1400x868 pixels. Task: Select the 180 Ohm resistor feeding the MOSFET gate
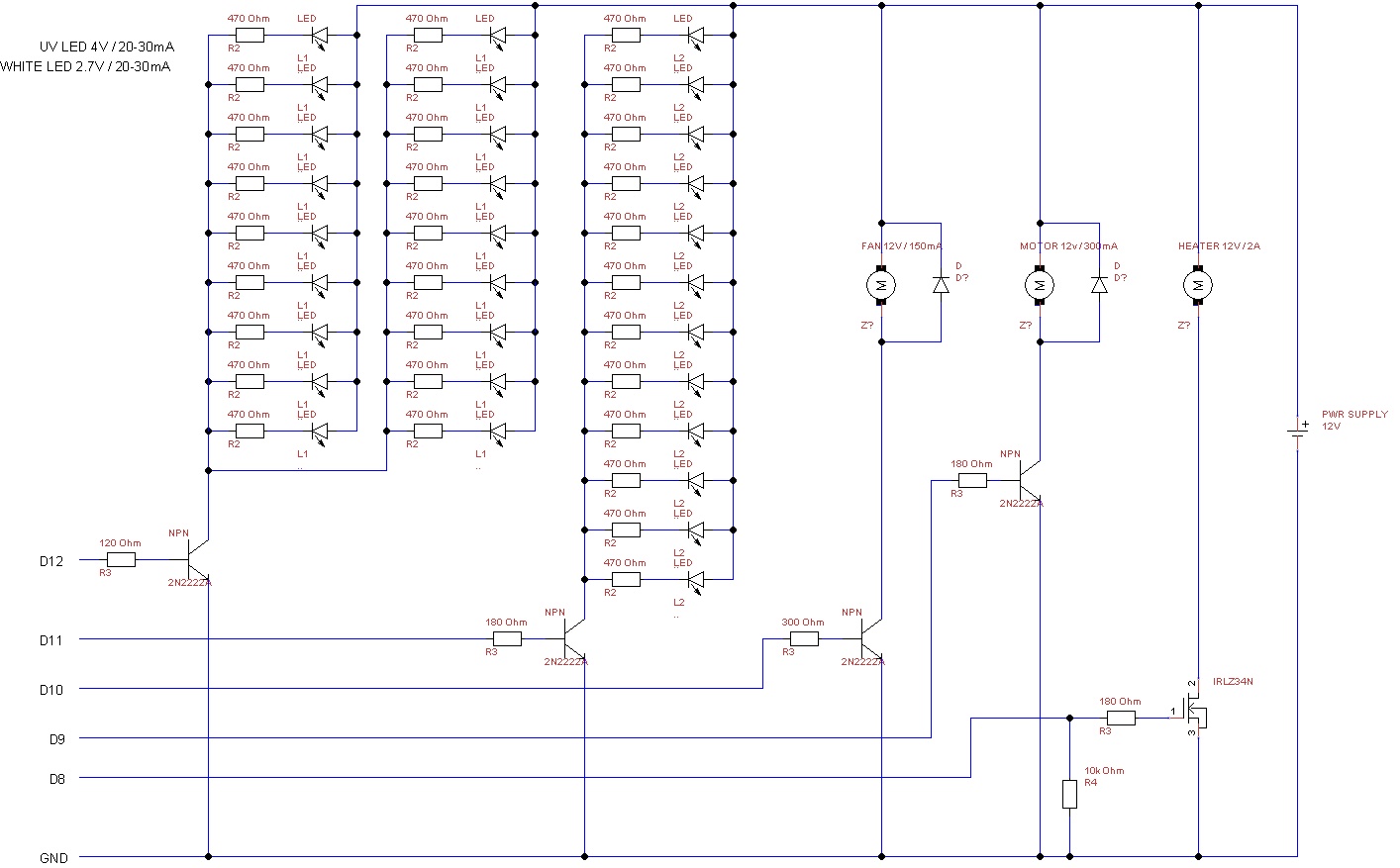point(1119,717)
